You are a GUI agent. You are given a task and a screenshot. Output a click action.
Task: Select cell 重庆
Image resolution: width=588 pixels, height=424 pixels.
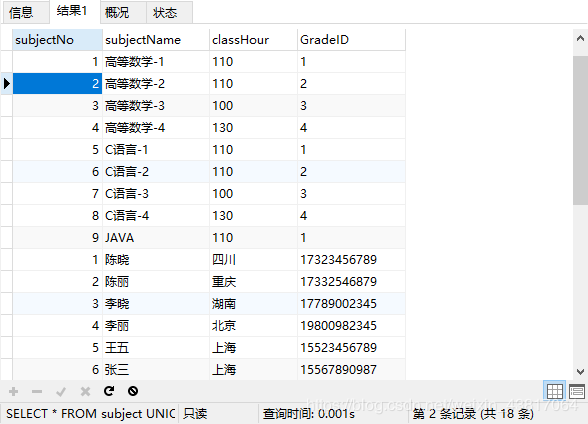coord(253,282)
